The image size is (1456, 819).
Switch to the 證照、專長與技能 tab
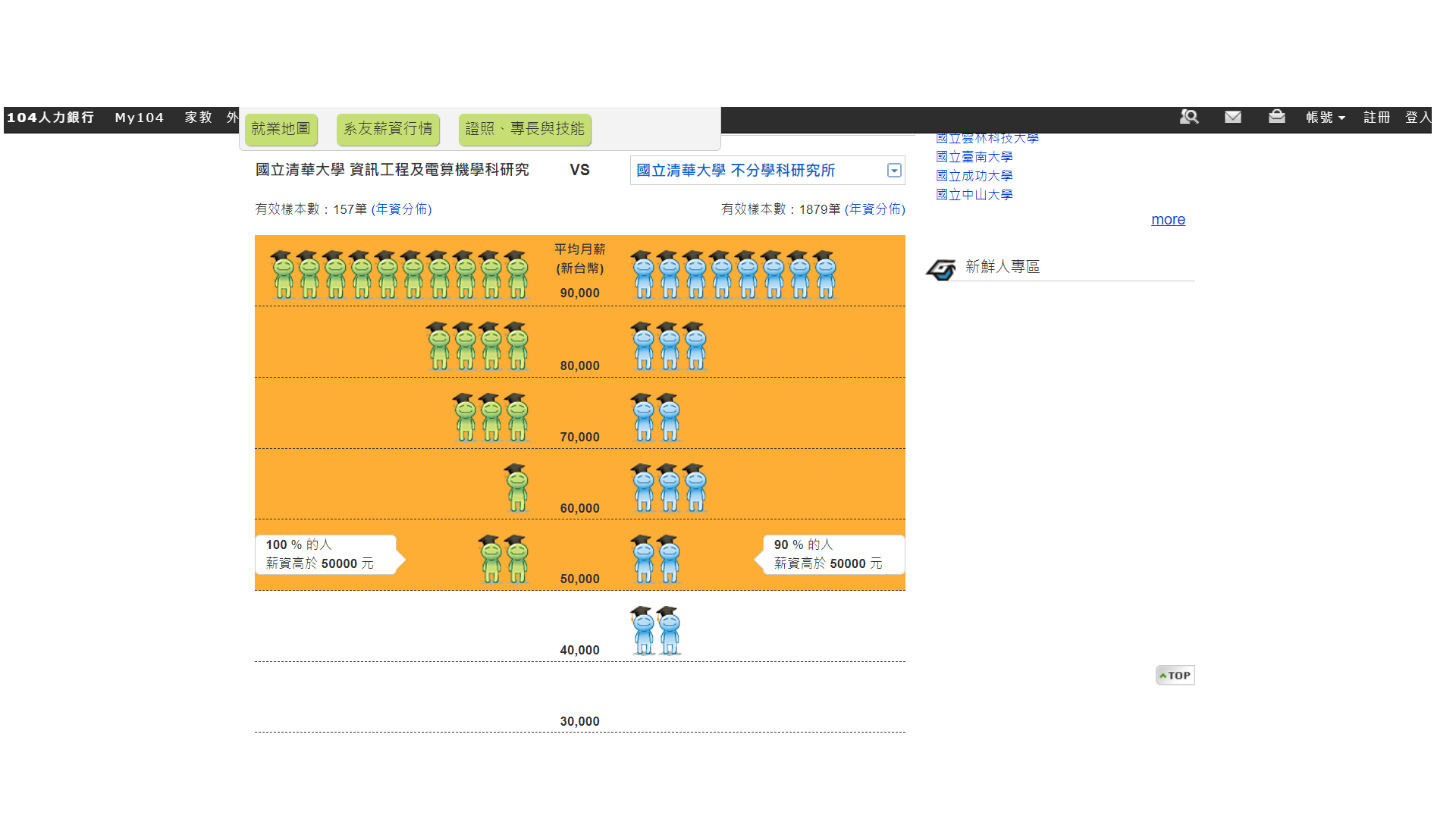pos(525,129)
